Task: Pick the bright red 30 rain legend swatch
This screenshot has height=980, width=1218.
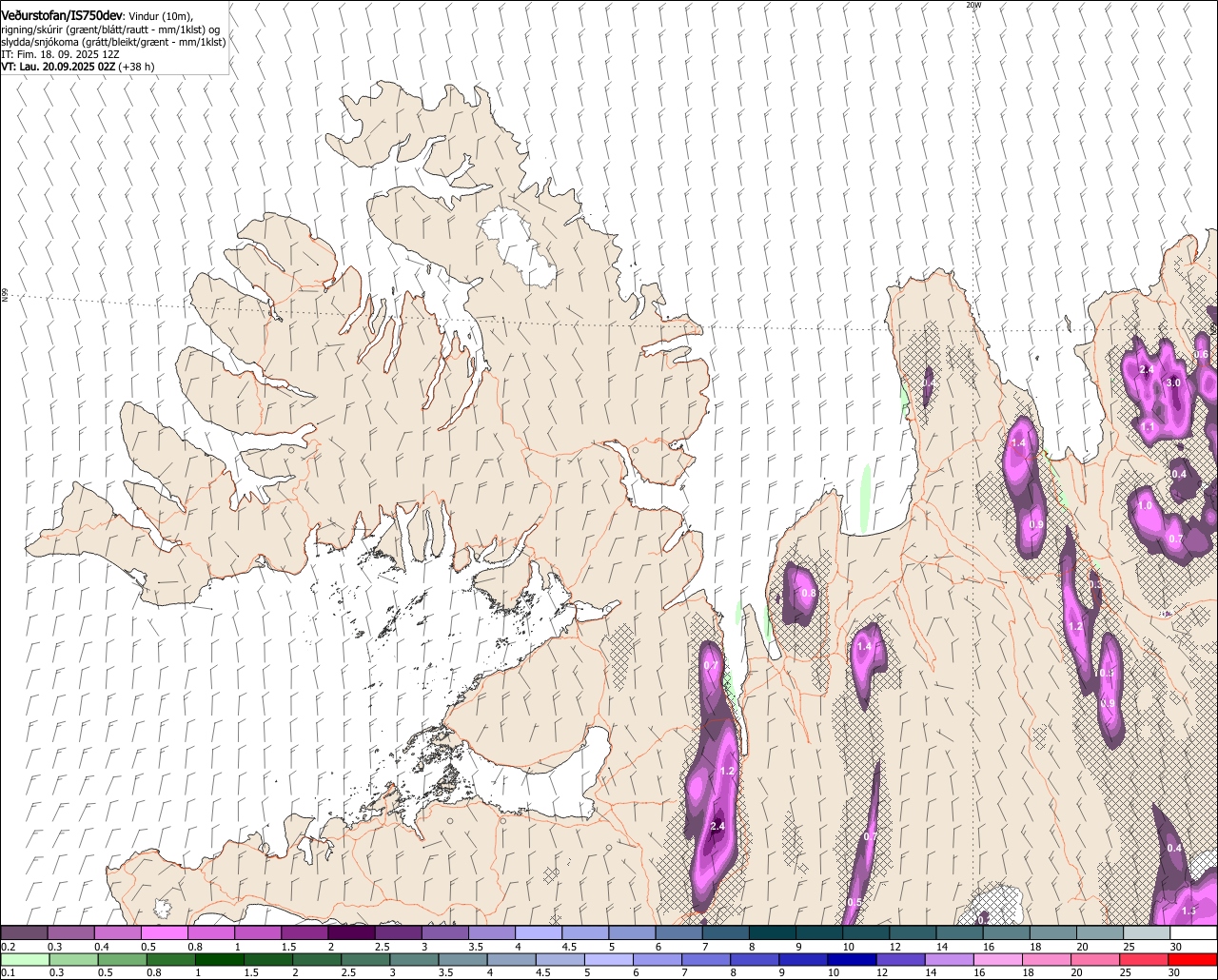Action: [1193, 959]
